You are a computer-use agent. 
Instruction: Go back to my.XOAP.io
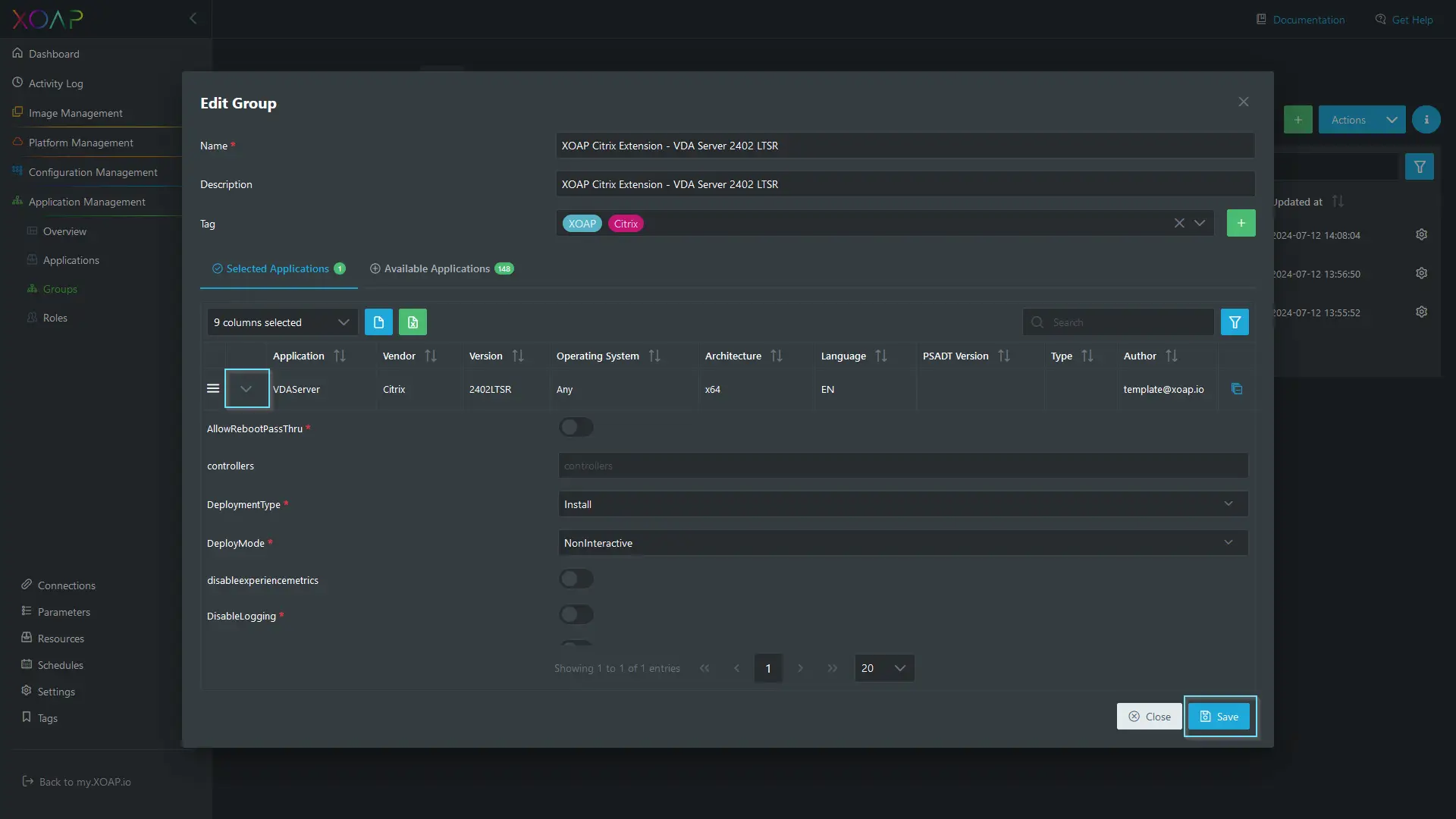pyautogui.click(x=77, y=782)
